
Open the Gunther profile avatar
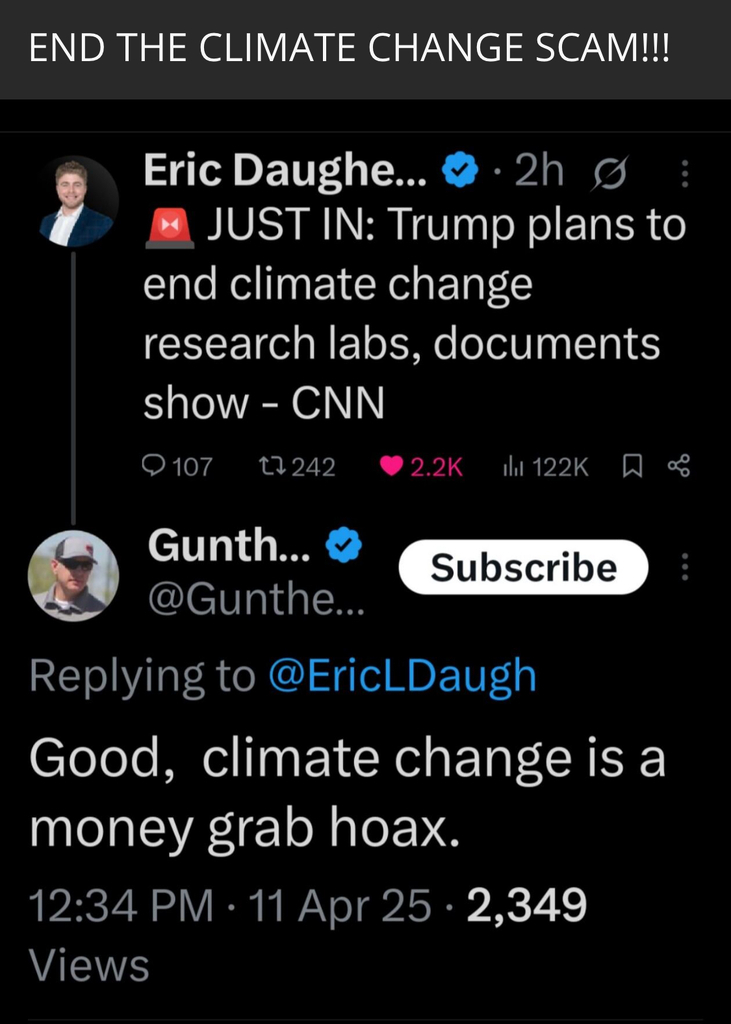[x=73, y=575]
